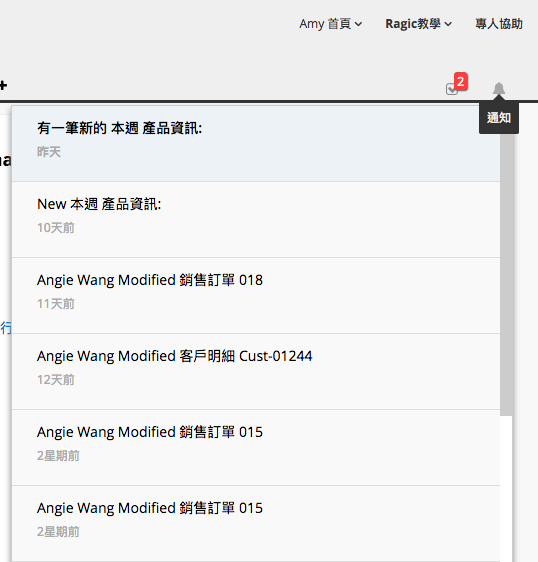The image size is (538, 562).
Task: Open the last visible 銷售訂單 015 notification
Action: (x=256, y=523)
